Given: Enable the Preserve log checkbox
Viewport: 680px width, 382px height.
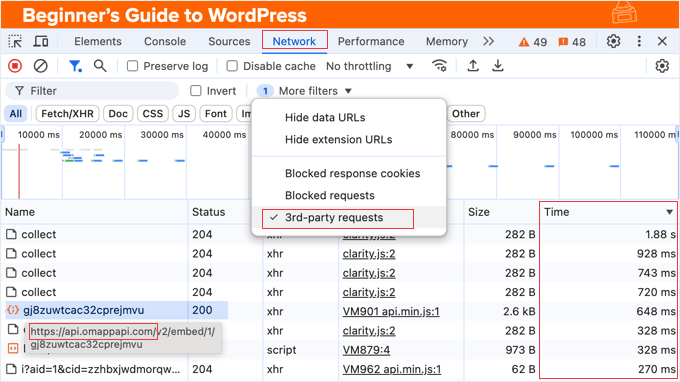Looking at the screenshot, I should coord(132,66).
